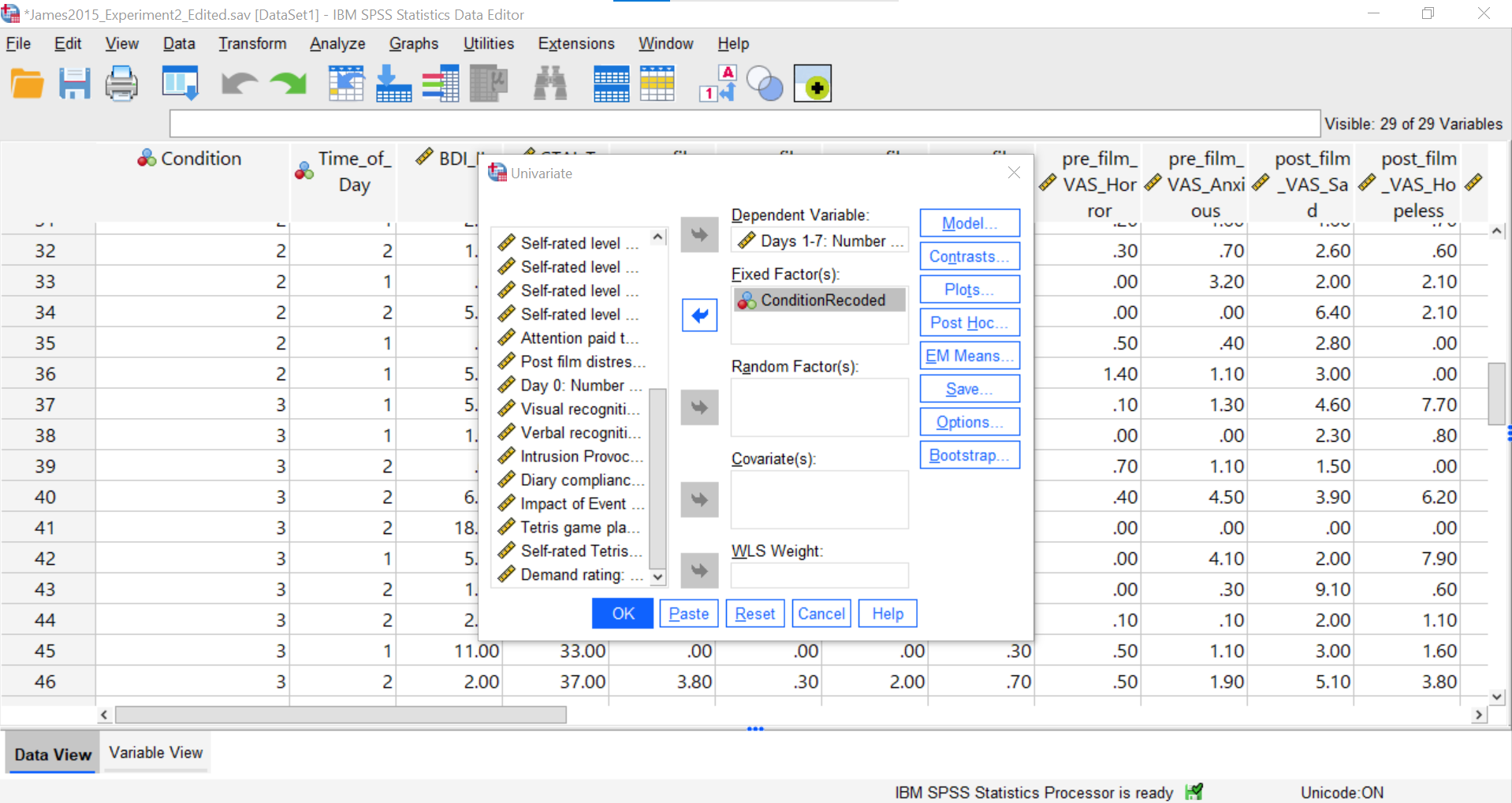Viewport: 1512px width, 803px height.
Task: Click the Covariate(s) arrow button
Action: (x=699, y=499)
